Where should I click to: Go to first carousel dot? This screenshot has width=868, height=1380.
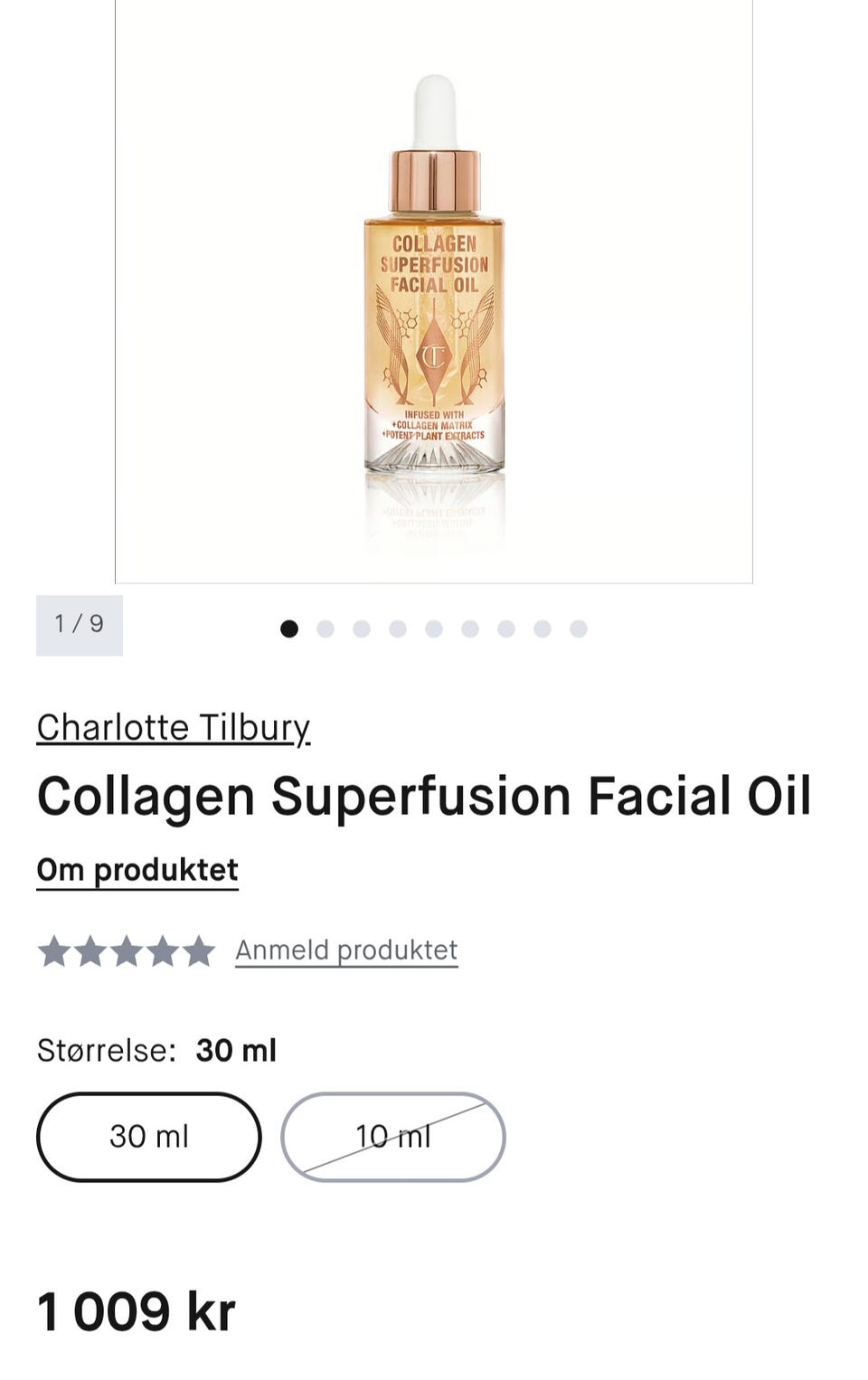(x=289, y=629)
